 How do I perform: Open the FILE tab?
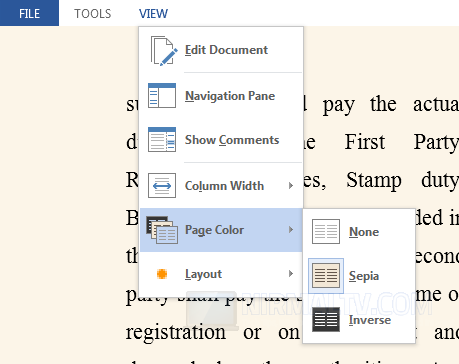tap(29, 13)
